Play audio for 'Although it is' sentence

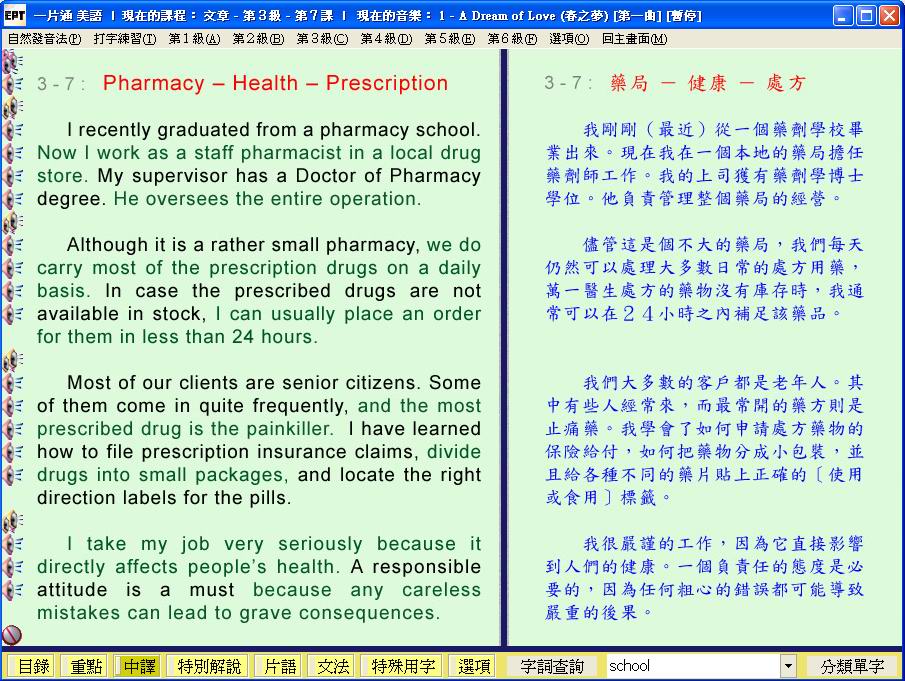click(12, 245)
